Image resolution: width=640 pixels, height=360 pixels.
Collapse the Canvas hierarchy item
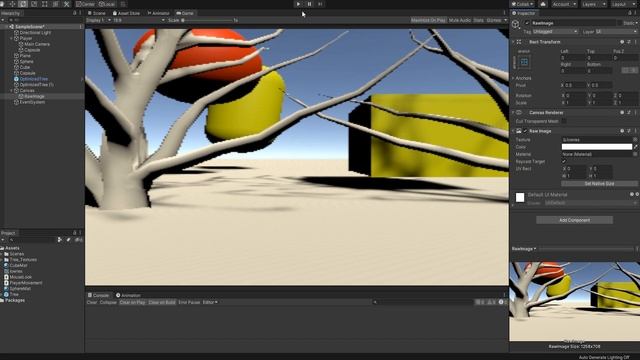click(x=11, y=91)
